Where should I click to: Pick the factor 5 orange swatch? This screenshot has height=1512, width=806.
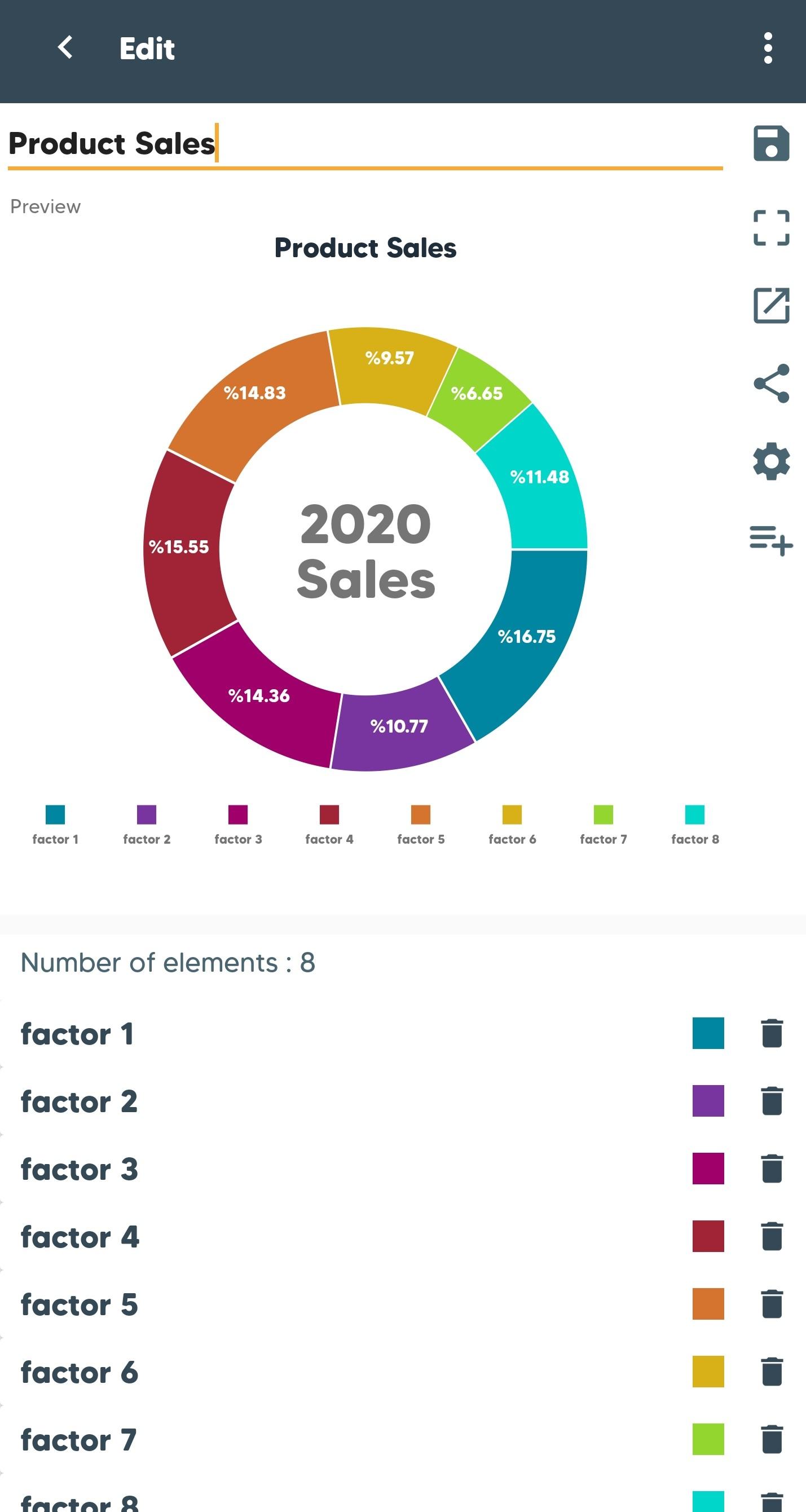pyautogui.click(x=708, y=1304)
